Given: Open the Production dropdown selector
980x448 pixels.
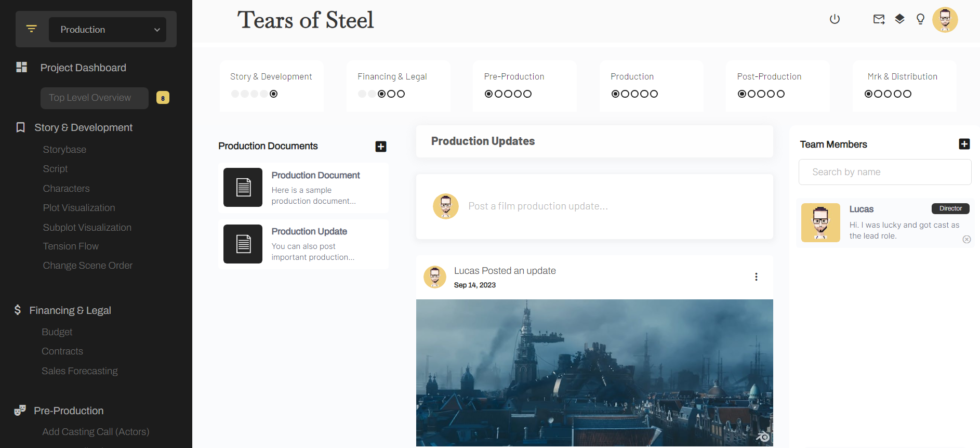Looking at the screenshot, I should click(x=110, y=30).
